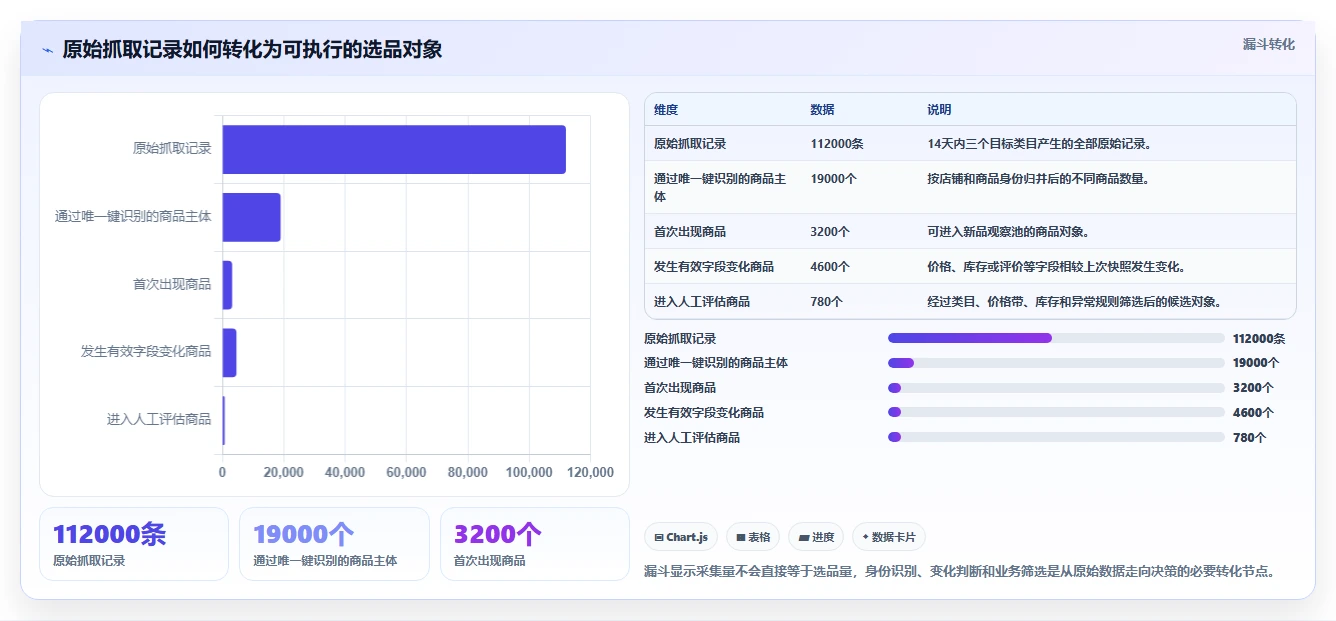
Task: Click the 20,000 tick on the x-axis
Action: 284,473
